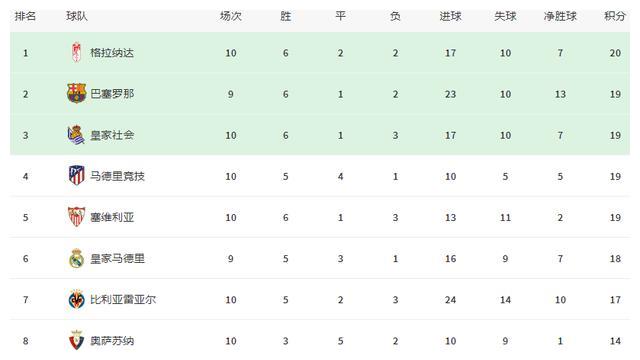Open the 比利亚雷亚尔 team name link
The height and width of the screenshot is (360, 640).
pyautogui.click(x=123, y=300)
